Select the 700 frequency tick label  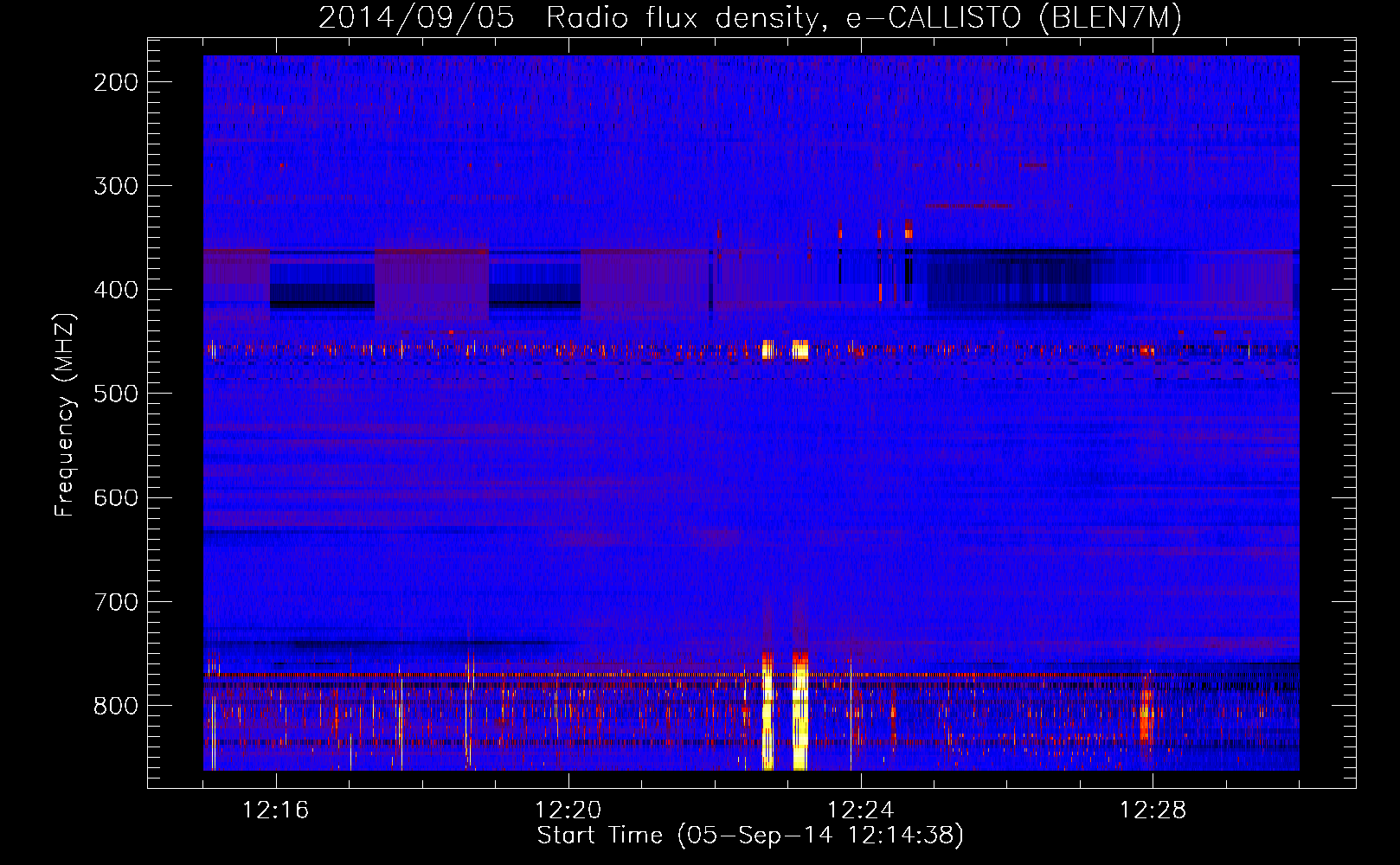pos(116,601)
